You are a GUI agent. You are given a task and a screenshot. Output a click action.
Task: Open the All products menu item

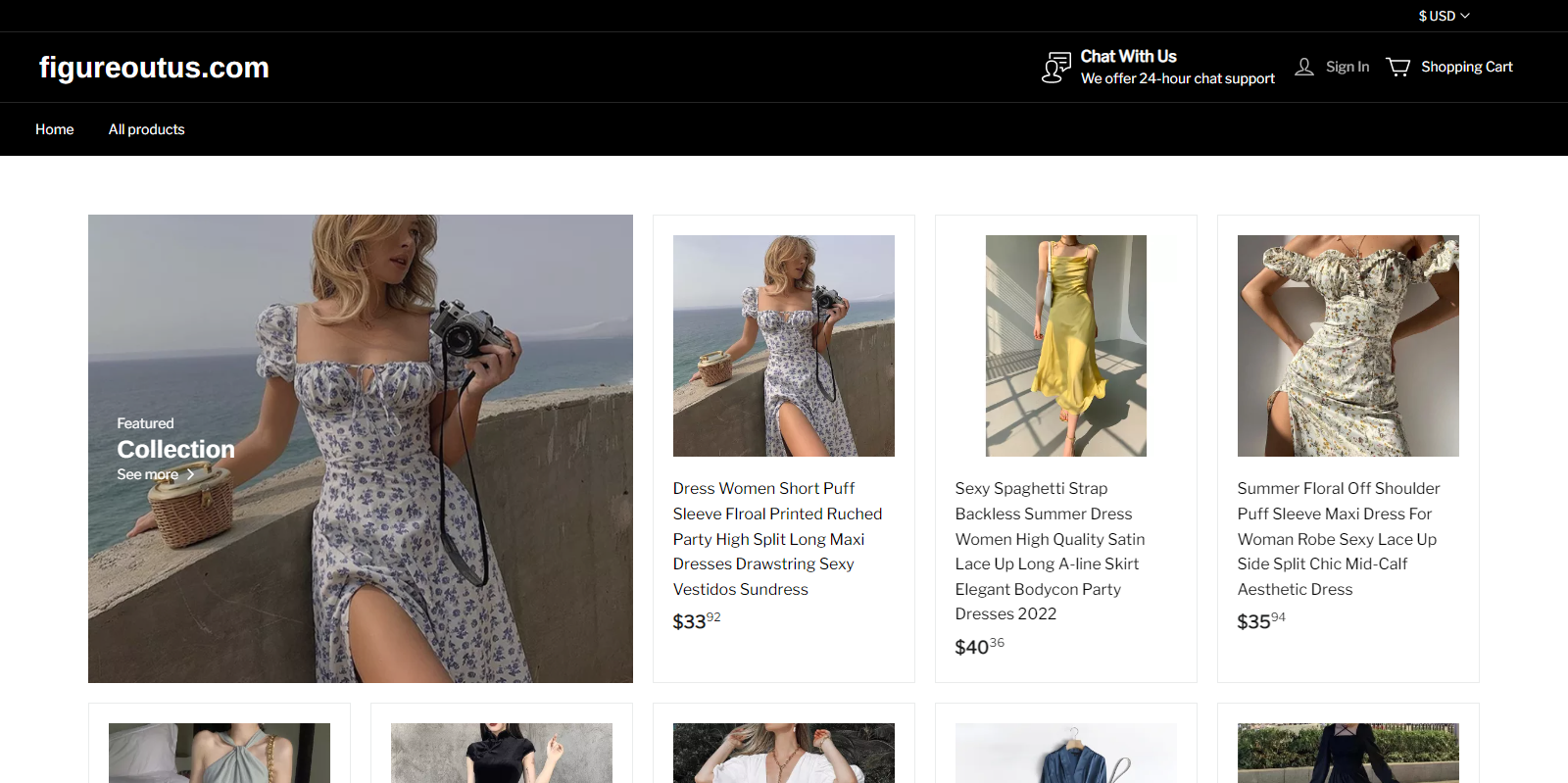(x=147, y=129)
